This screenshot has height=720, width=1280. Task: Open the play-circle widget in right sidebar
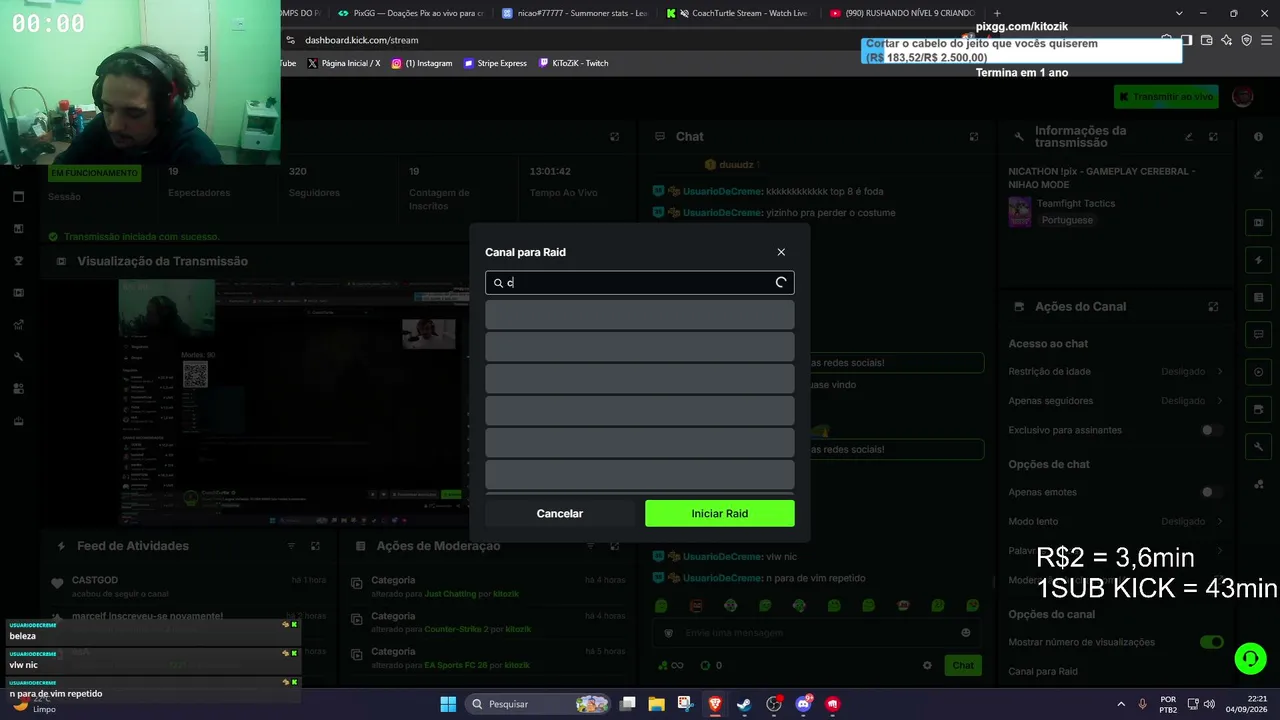(1259, 372)
